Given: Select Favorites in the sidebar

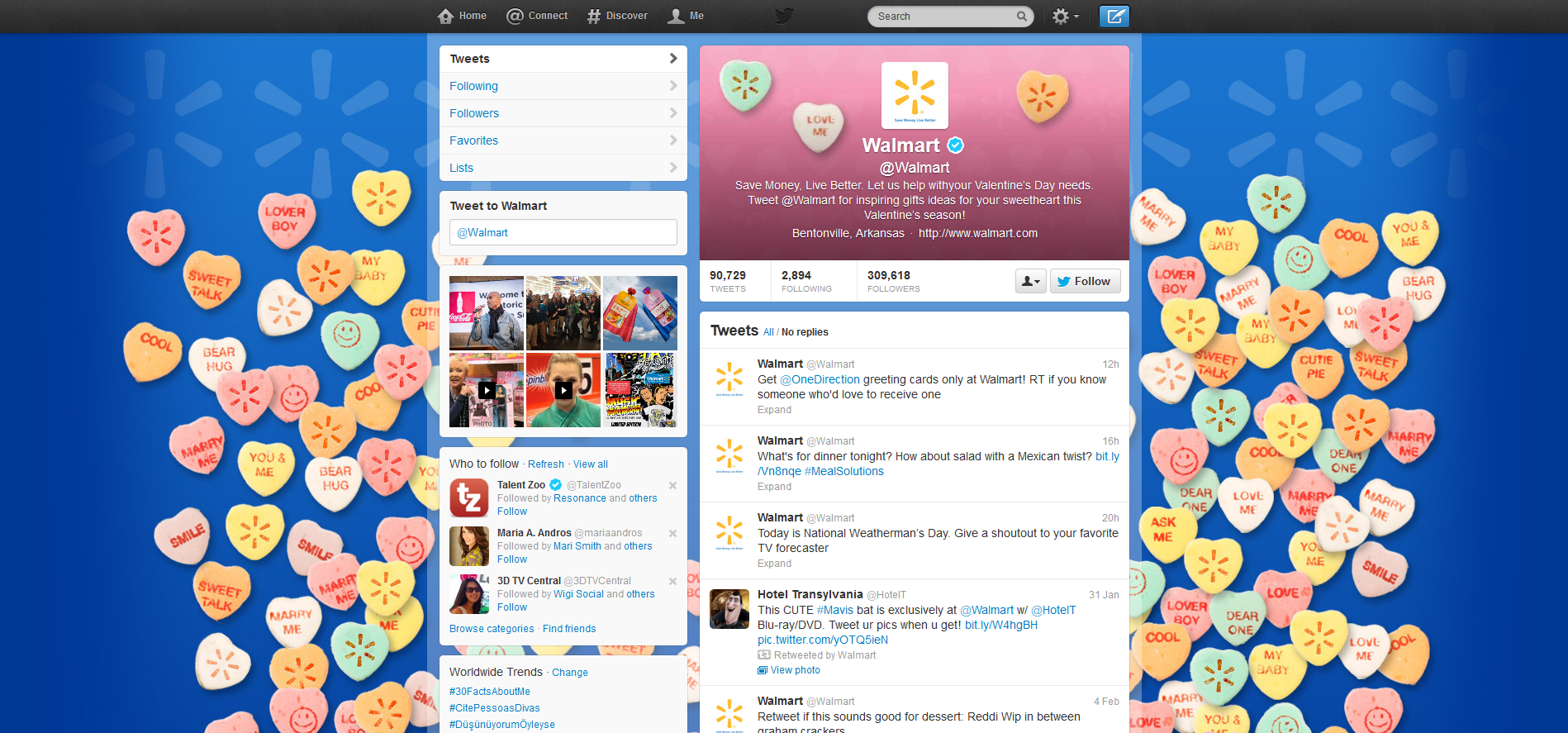Looking at the screenshot, I should pyautogui.click(x=563, y=140).
